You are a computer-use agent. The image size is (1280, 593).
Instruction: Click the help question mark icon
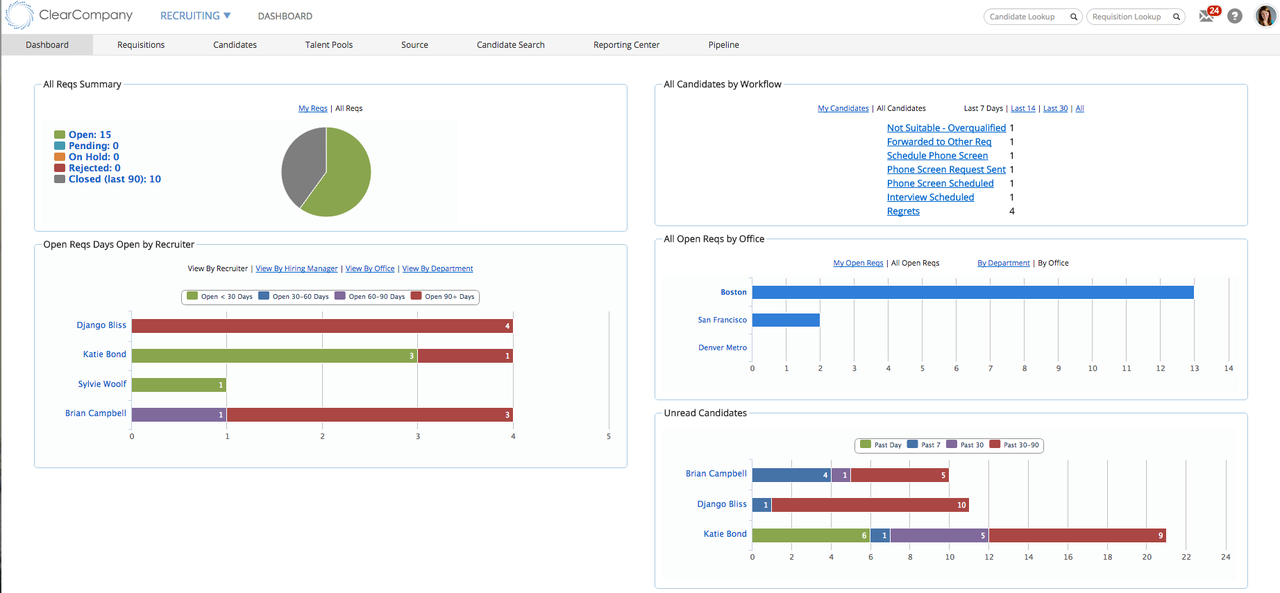tap(1234, 16)
